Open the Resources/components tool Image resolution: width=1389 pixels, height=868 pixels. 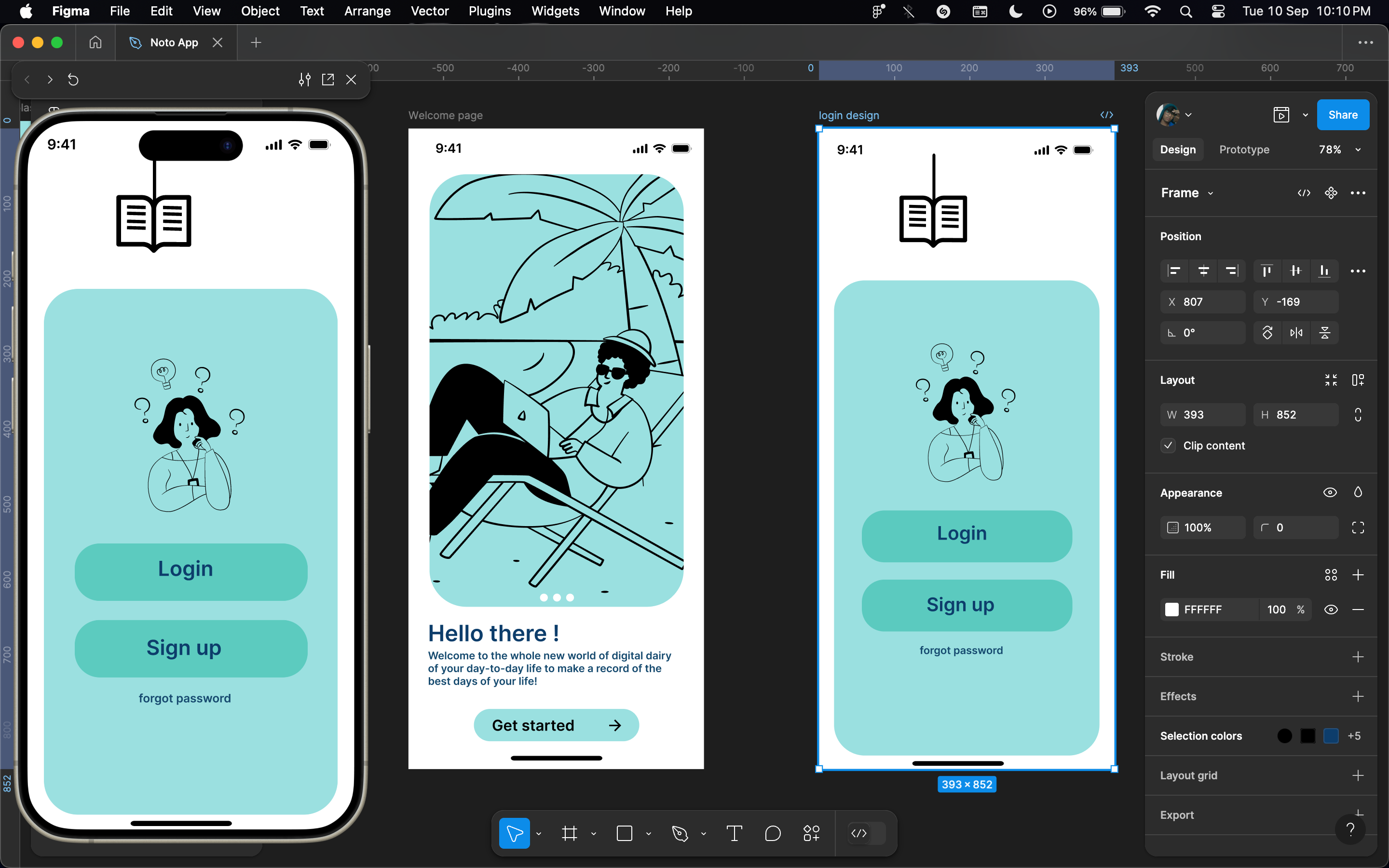click(811, 833)
